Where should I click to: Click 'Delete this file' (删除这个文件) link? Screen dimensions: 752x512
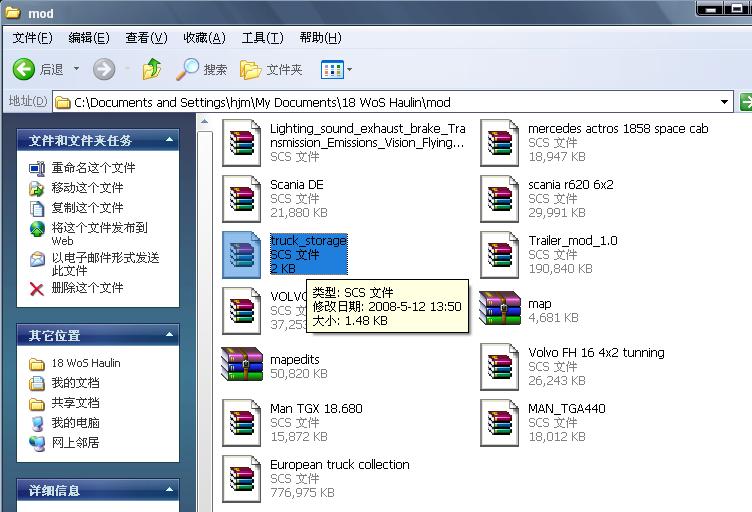click(x=87, y=288)
